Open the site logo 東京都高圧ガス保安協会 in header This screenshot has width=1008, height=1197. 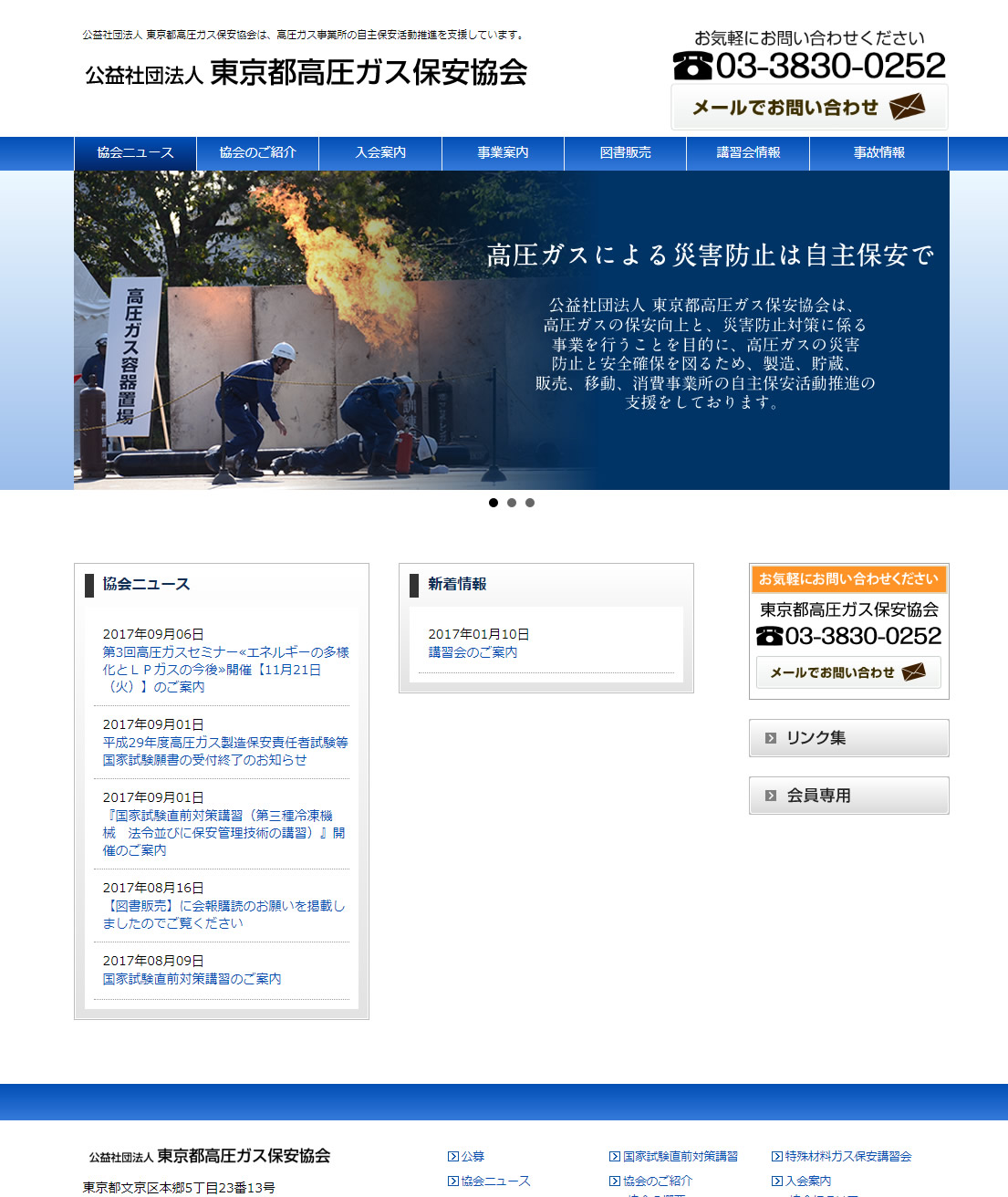[307, 73]
